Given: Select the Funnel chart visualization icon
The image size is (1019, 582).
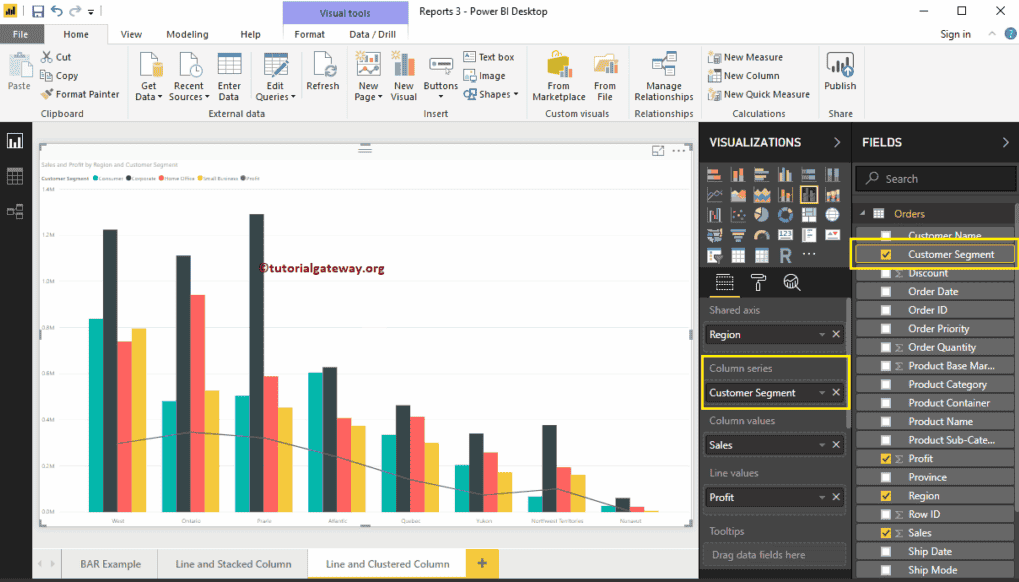Looking at the screenshot, I should [x=737, y=235].
